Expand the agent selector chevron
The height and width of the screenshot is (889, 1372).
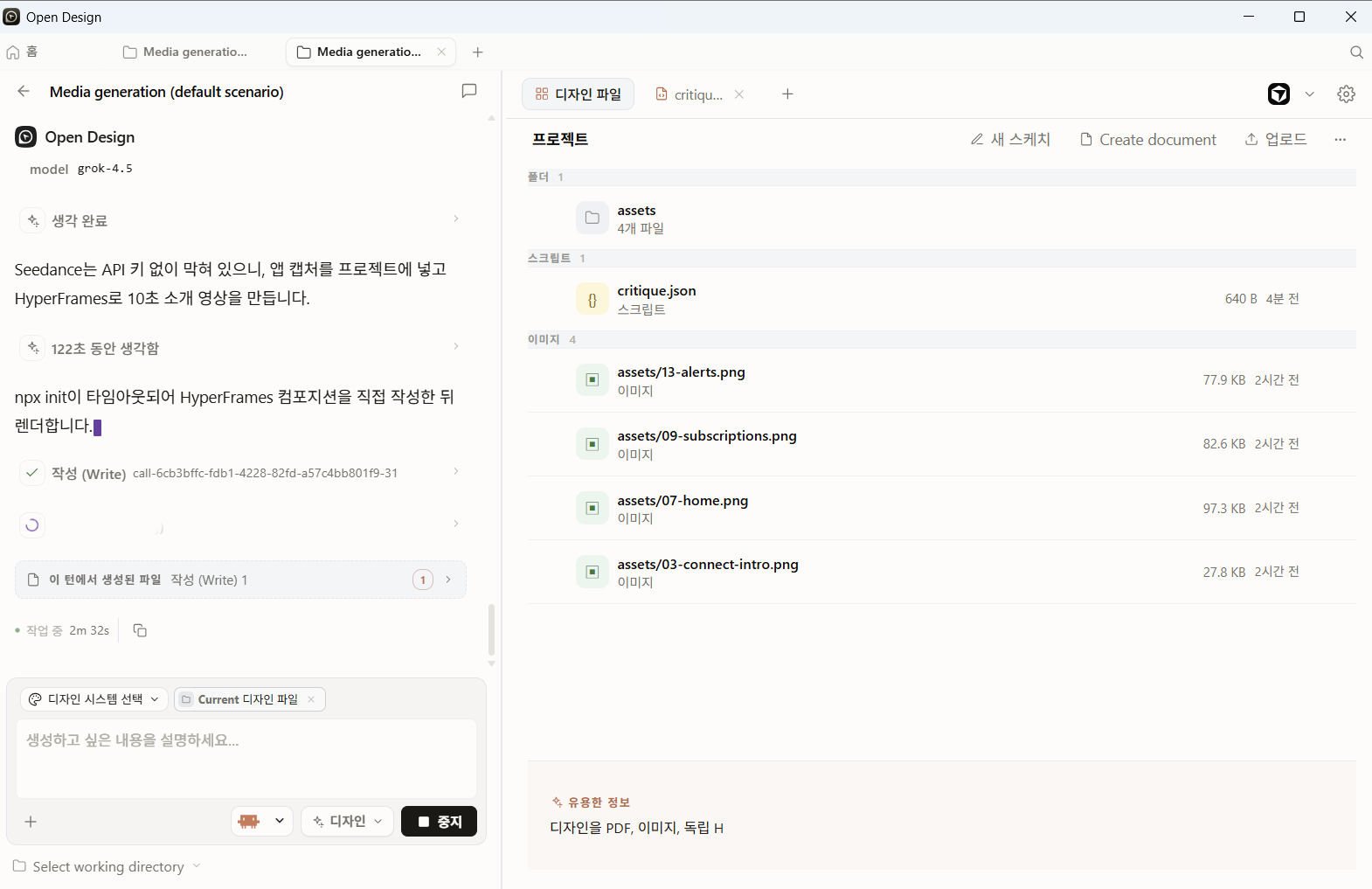point(1310,94)
